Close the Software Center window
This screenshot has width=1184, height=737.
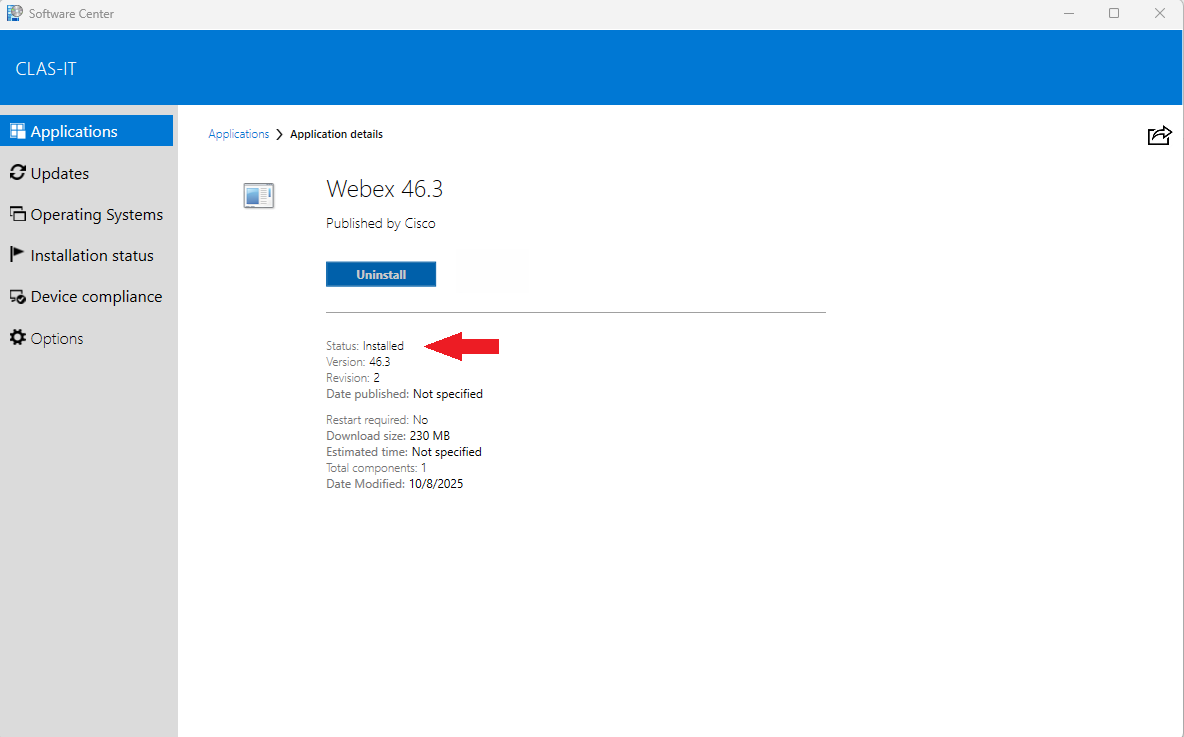[1160, 14]
